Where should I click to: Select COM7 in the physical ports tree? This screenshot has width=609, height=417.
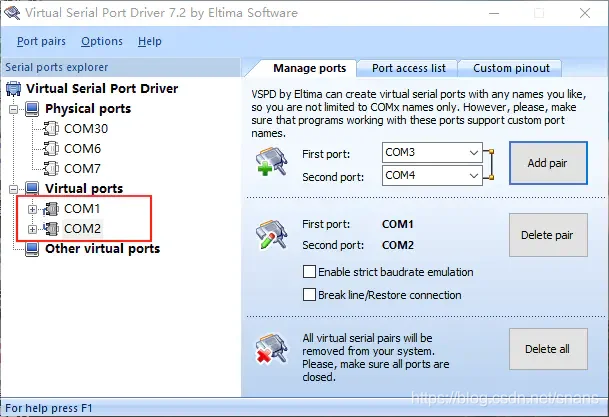click(82, 169)
